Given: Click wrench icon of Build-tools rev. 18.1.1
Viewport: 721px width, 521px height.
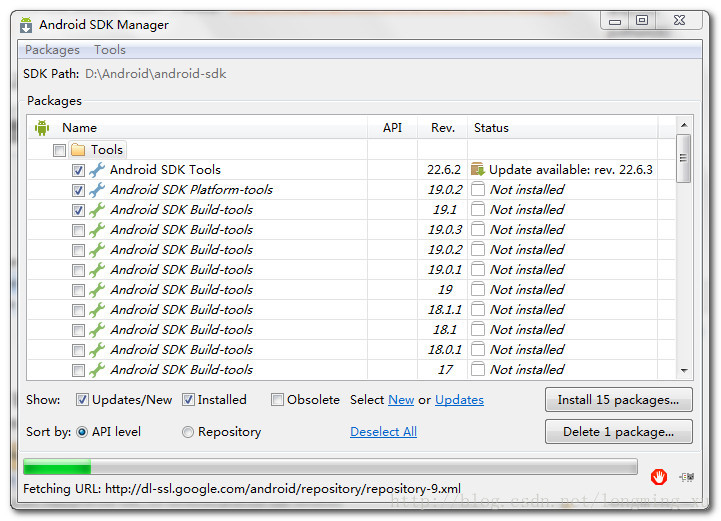Looking at the screenshot, I should [x=97, y=309].
